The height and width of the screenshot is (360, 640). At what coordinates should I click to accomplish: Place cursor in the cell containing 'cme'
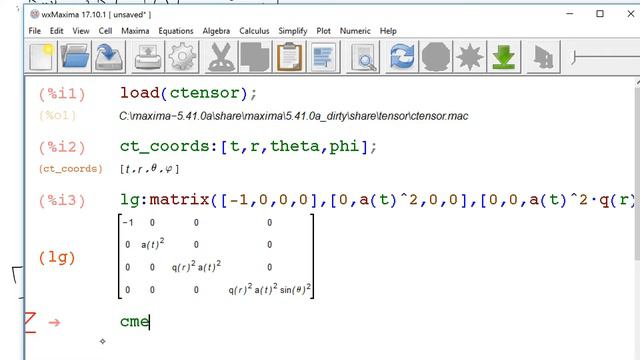(135, 322)
